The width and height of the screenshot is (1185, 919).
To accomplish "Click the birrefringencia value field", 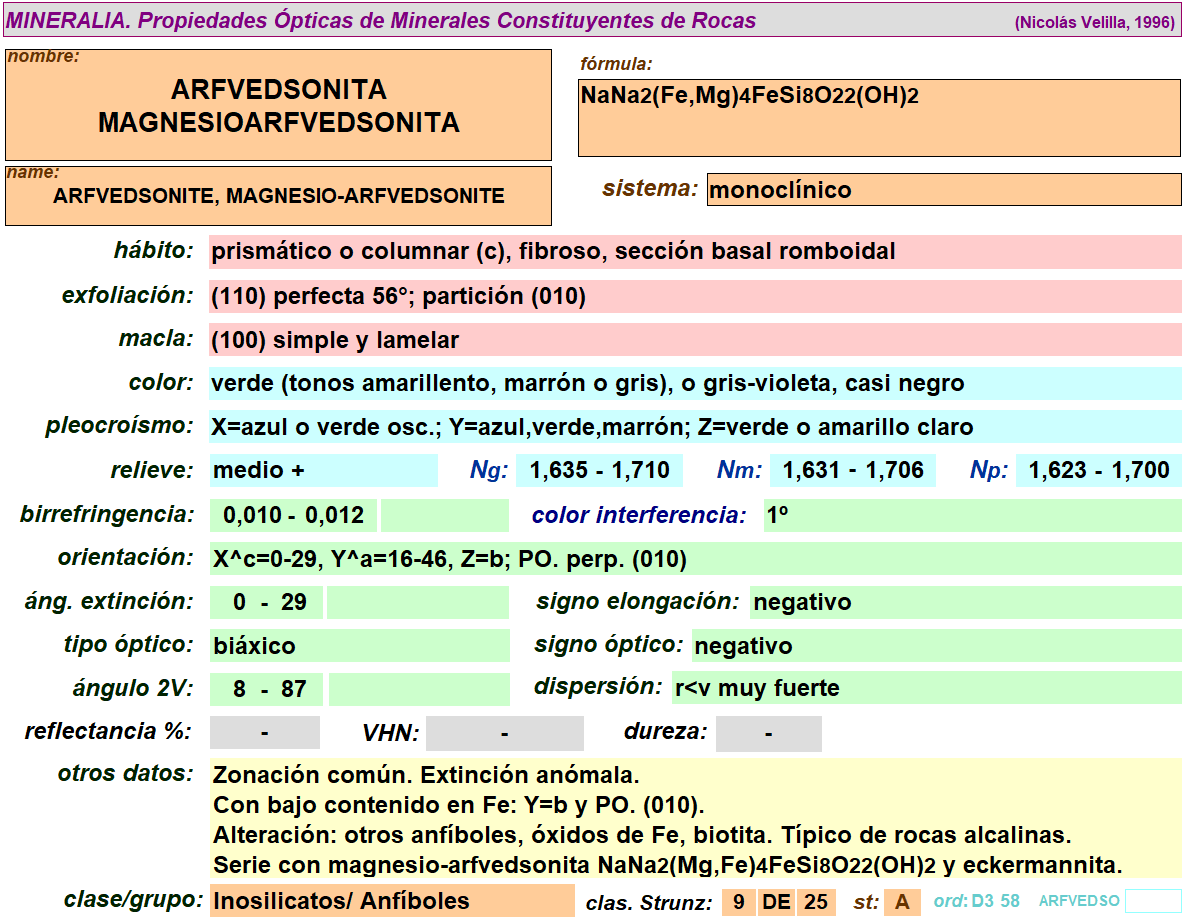I will coord(293,516).
